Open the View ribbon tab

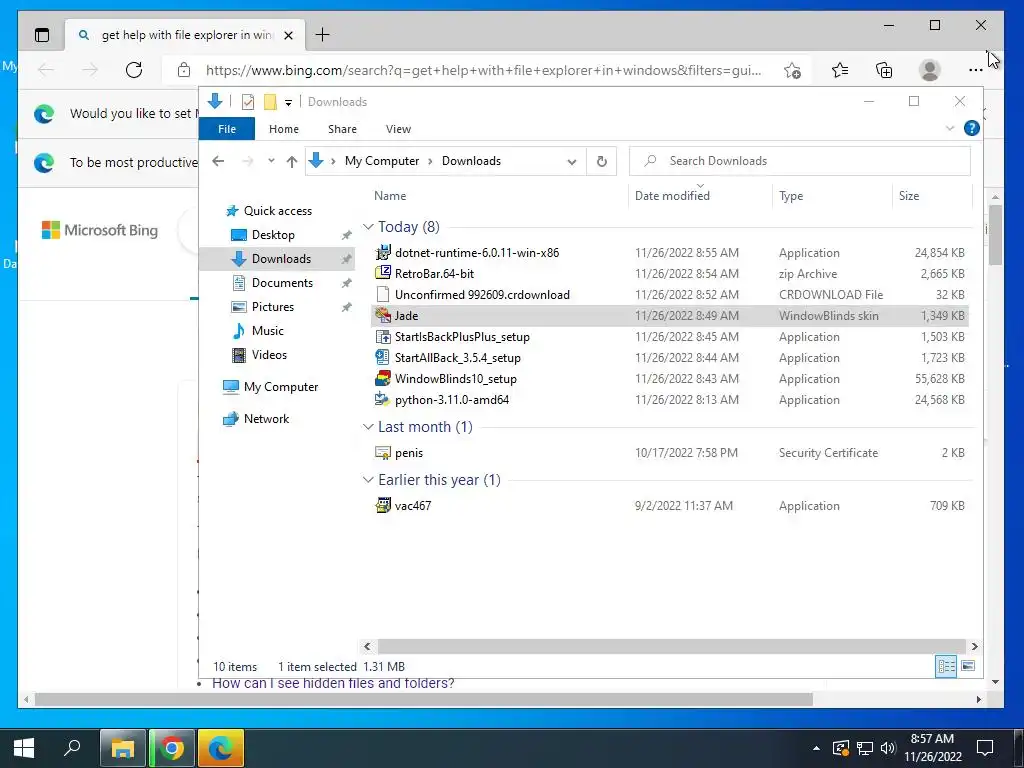[398, 129]
